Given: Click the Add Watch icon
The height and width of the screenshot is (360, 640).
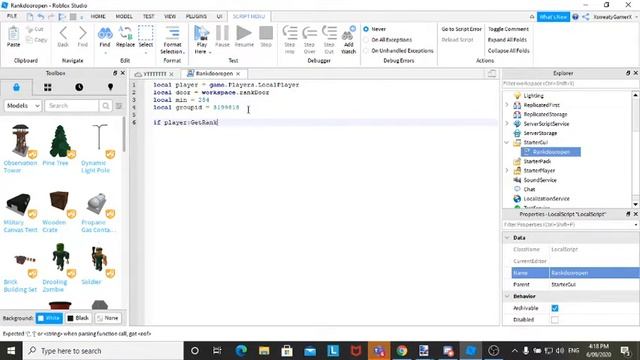Looking at the screenshot, I should point(349,33).
